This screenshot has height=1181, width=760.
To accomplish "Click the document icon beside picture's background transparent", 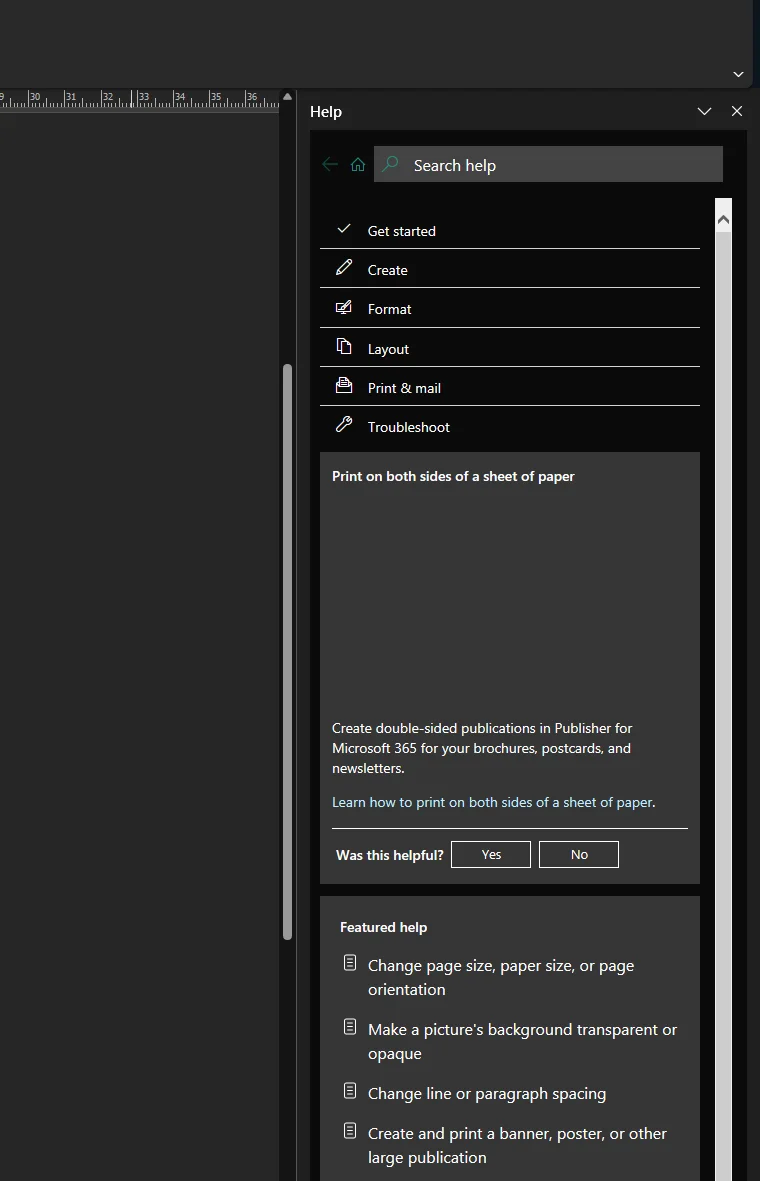I will click(349, 1027).
